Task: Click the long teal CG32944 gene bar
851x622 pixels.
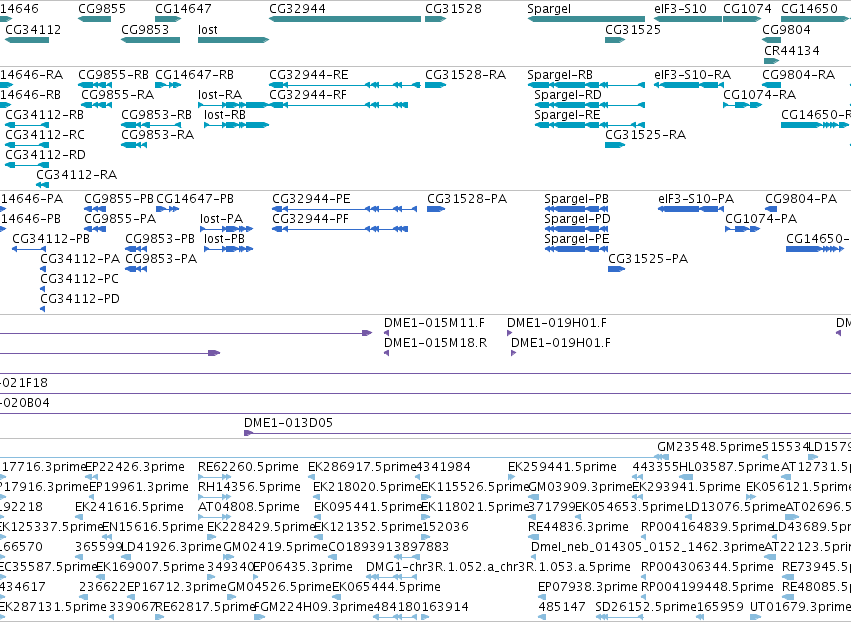Action: coord(345,19)
